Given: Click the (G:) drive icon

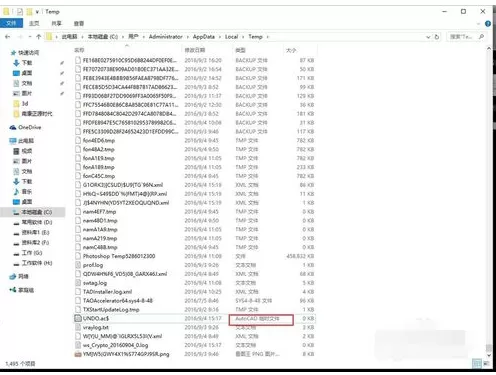Looking at the screenshot, I should pos(16,253).
